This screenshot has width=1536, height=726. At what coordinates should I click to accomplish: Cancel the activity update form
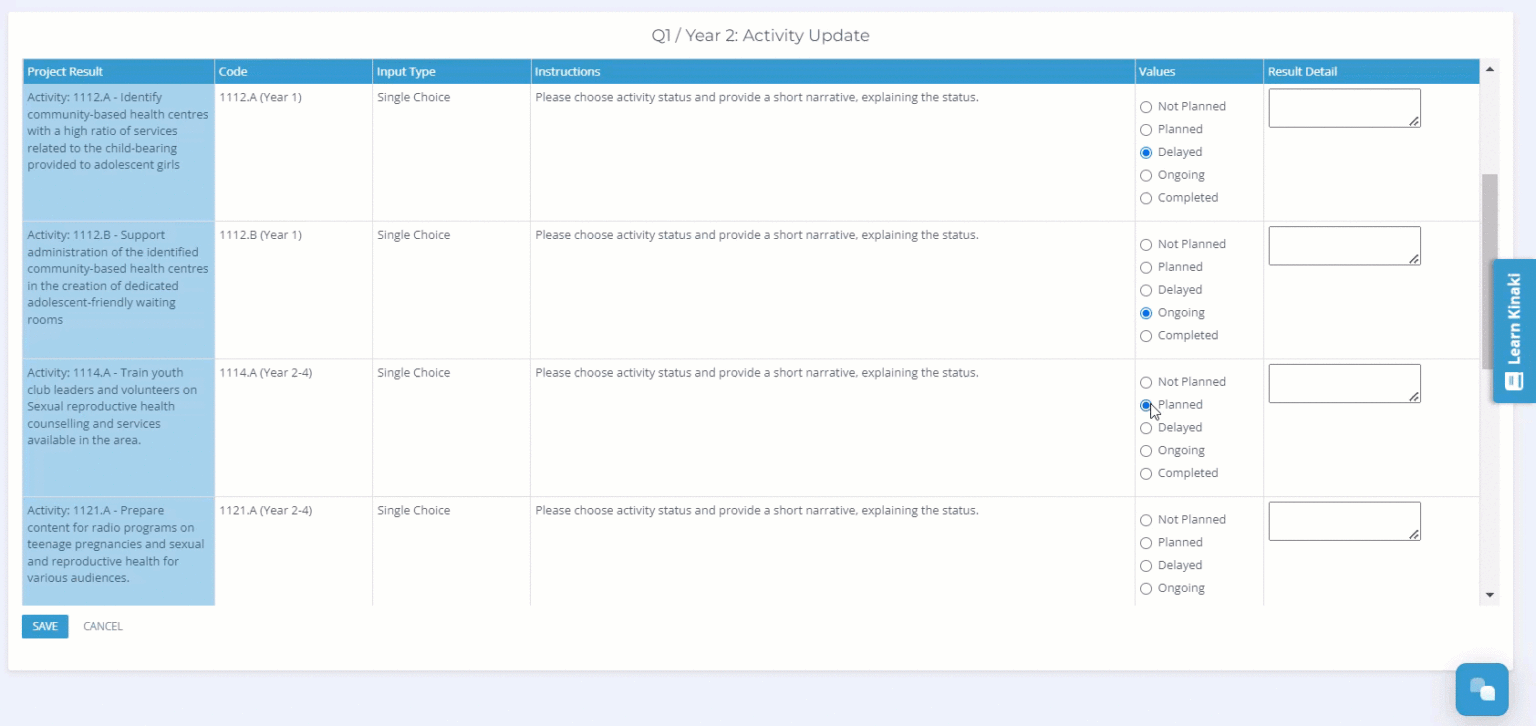coord(103,626)
